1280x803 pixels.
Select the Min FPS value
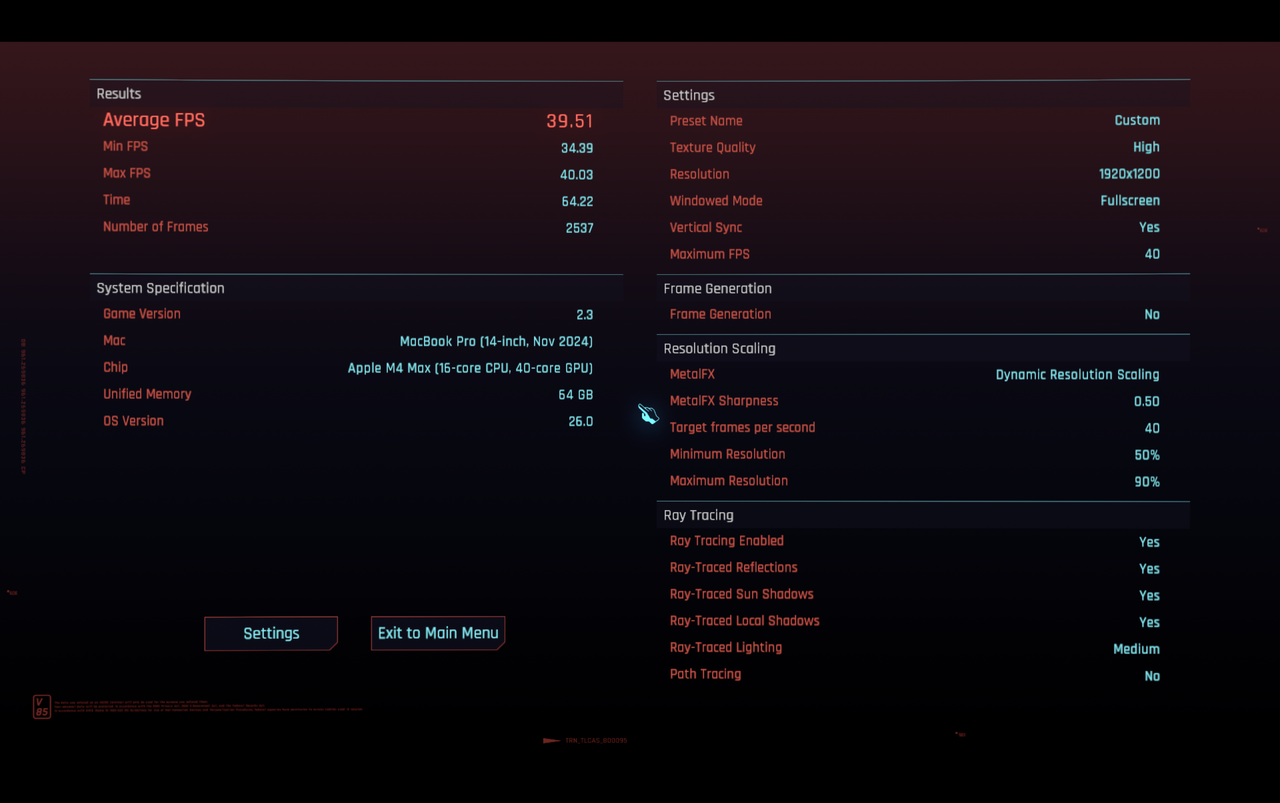(577, 148)
